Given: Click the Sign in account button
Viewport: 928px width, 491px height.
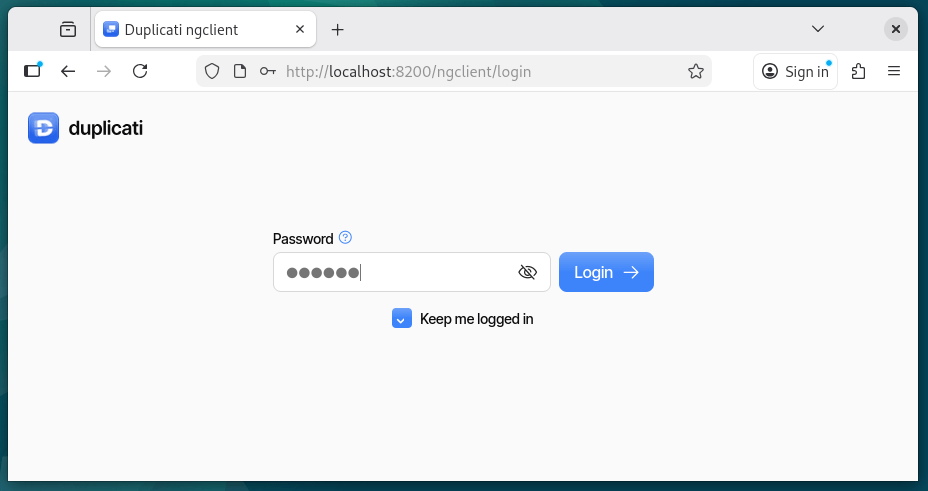Looking at the screenshot, I should point(796,71).
